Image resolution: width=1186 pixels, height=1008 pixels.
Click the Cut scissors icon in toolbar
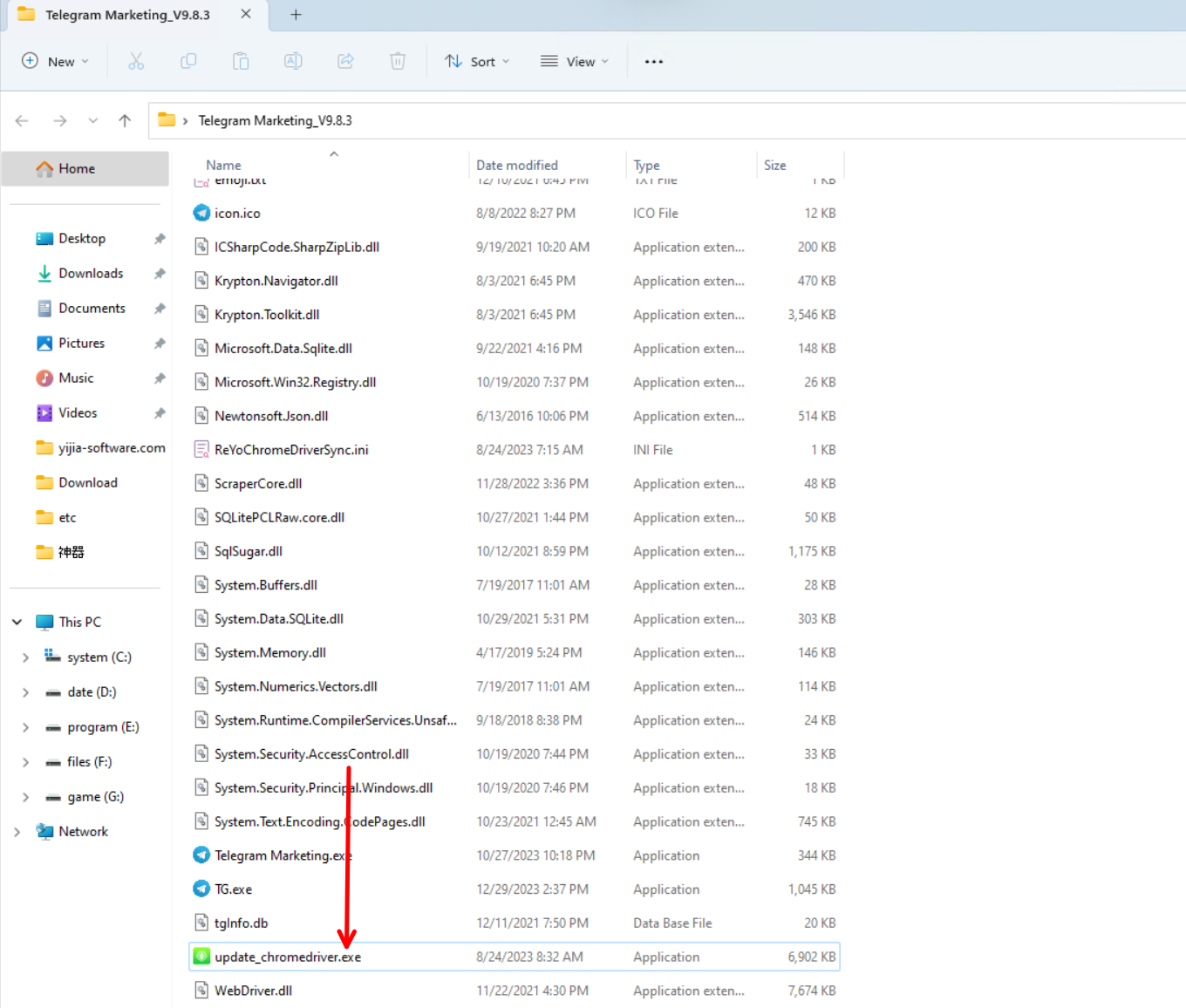coord(136,61)
